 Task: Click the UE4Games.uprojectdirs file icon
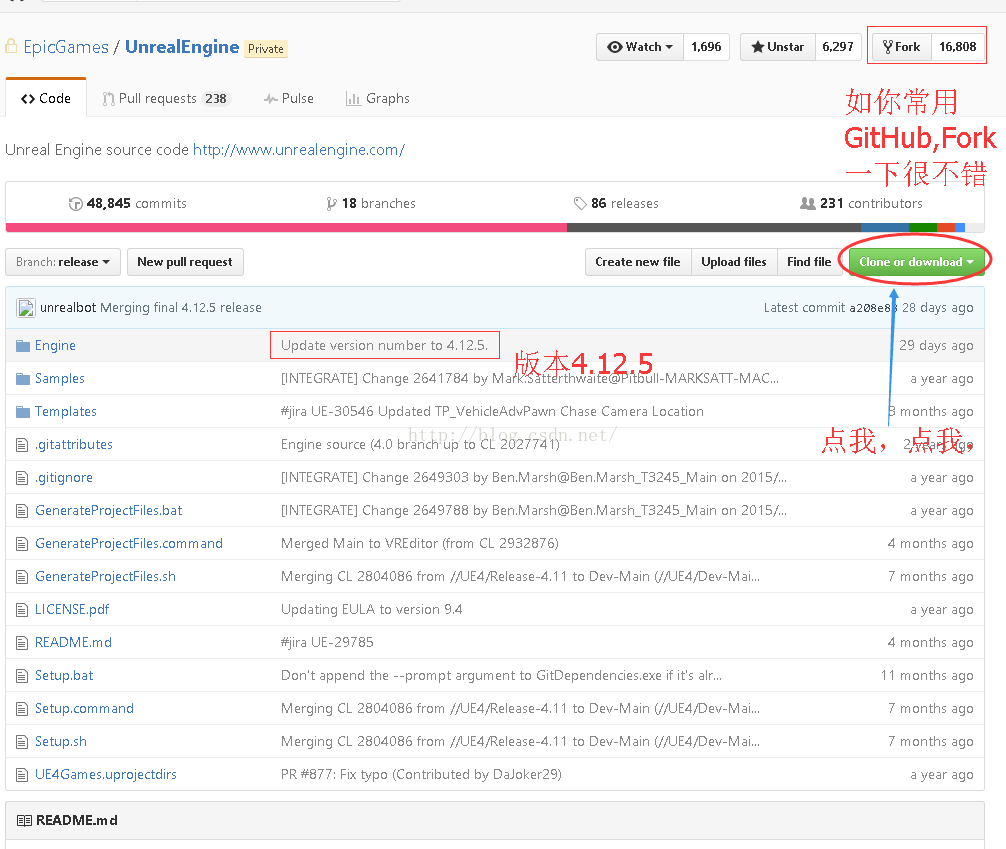[22, 775]
